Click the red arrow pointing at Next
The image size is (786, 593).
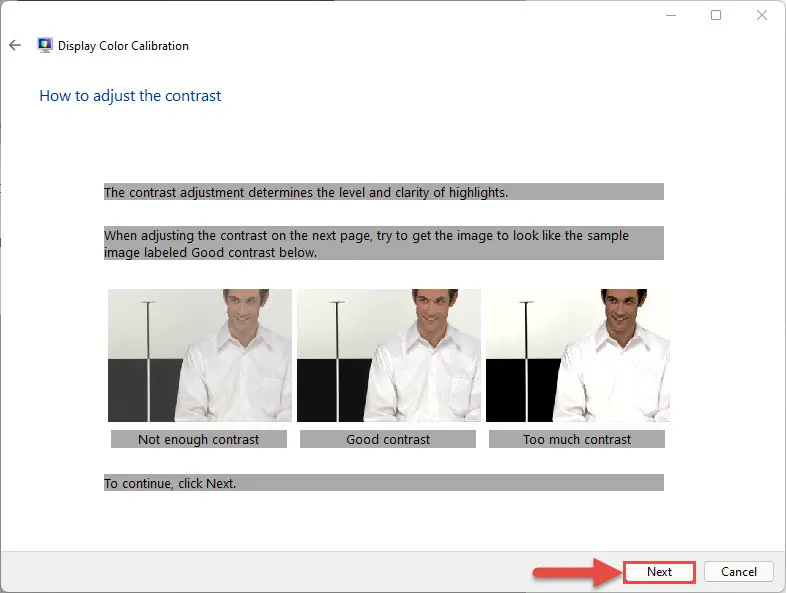[573, 573]
